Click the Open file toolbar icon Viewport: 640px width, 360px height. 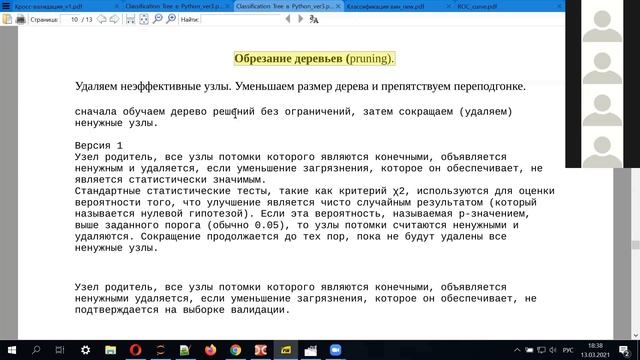click(x=7, y=19)
